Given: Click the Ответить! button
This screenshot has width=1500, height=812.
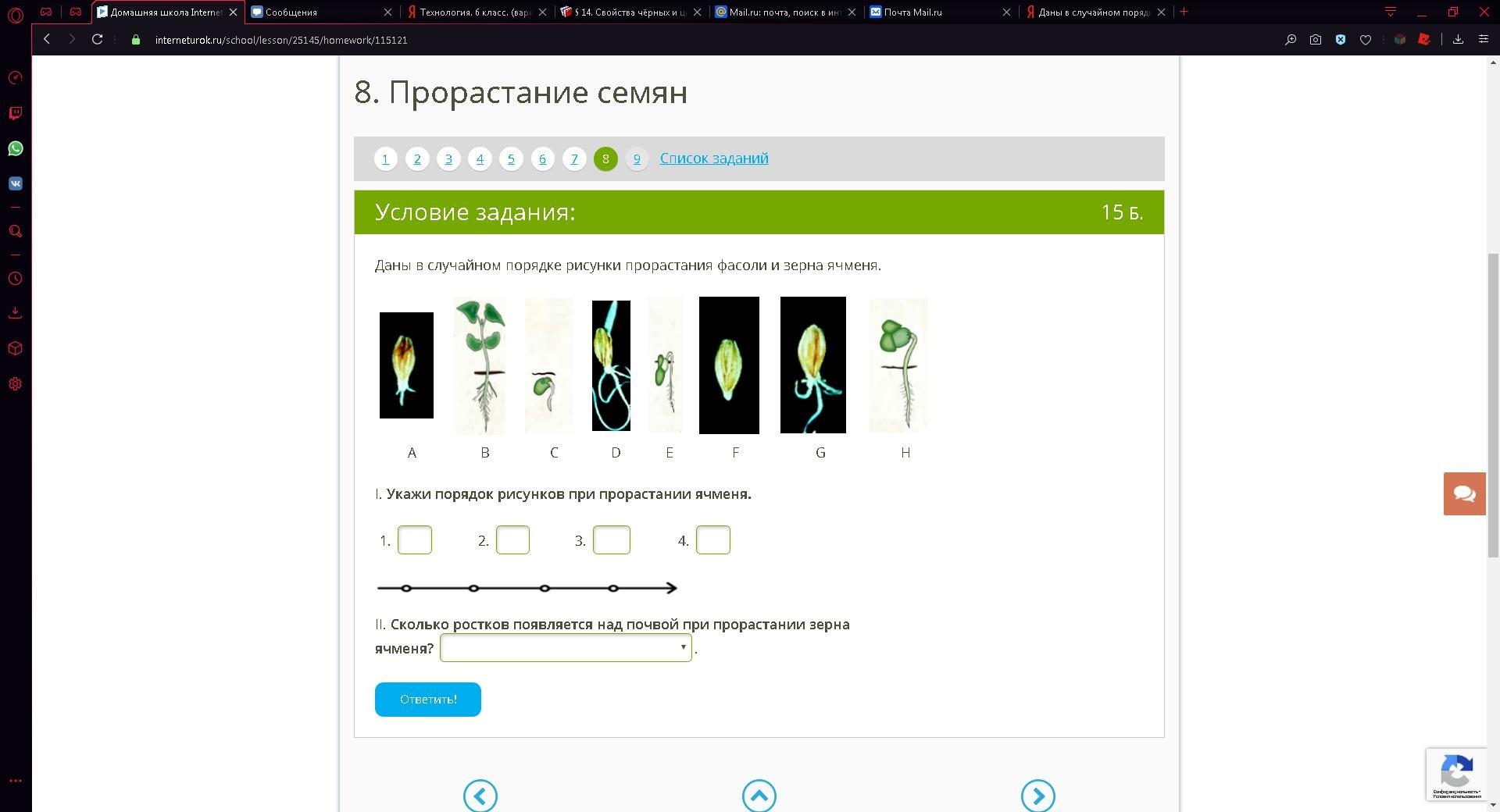Looking at the screenshot, I should [x=428, y=700].
